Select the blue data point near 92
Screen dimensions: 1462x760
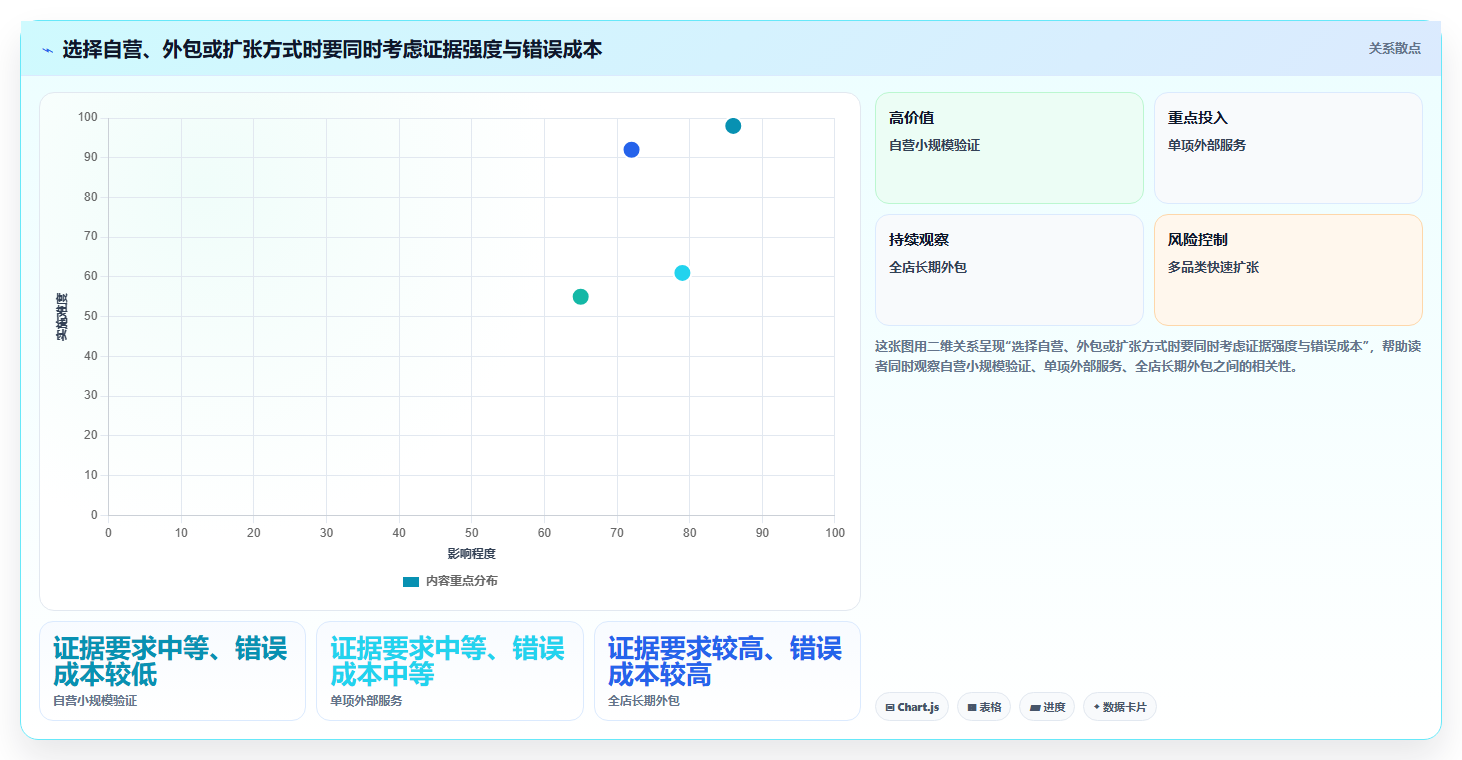pyautogui.click(x=631, y=150)
